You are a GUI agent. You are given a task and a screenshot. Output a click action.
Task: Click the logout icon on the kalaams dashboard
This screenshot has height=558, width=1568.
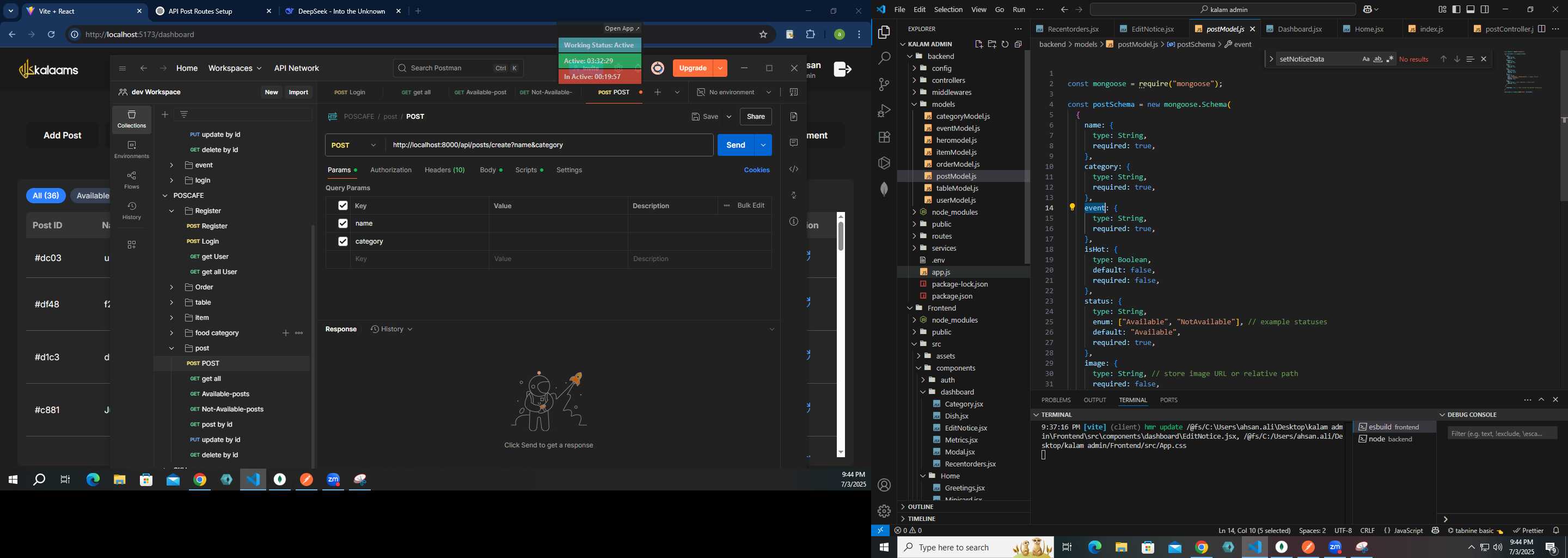[842, 69]
